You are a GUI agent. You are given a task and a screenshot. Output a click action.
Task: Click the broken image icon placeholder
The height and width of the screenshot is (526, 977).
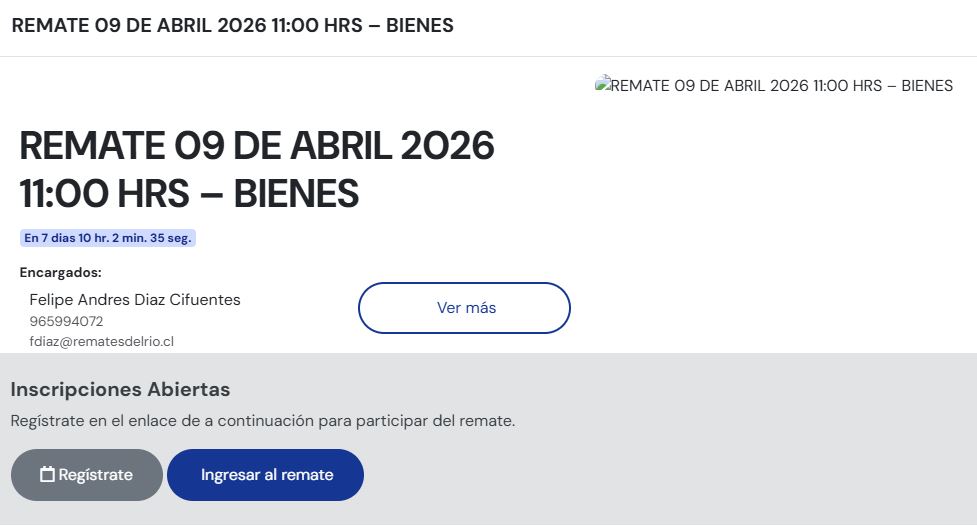[x=601, y=85]
